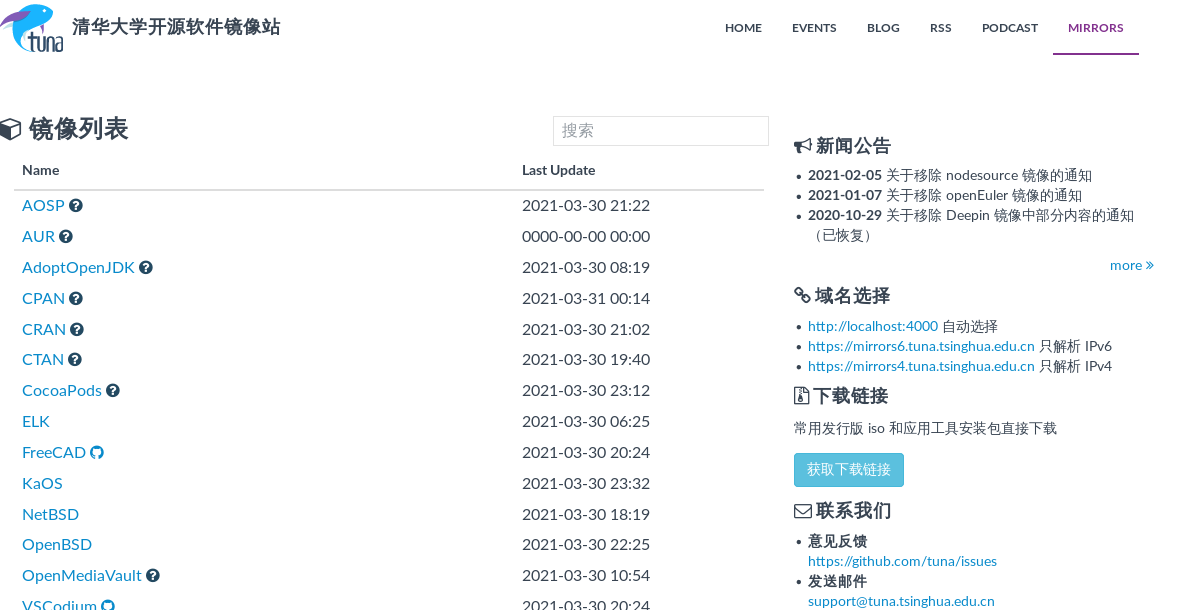Viewport: 1183px width, 610px height.
Task: Click the 获取下载链接 button
Action: point(848,470)
